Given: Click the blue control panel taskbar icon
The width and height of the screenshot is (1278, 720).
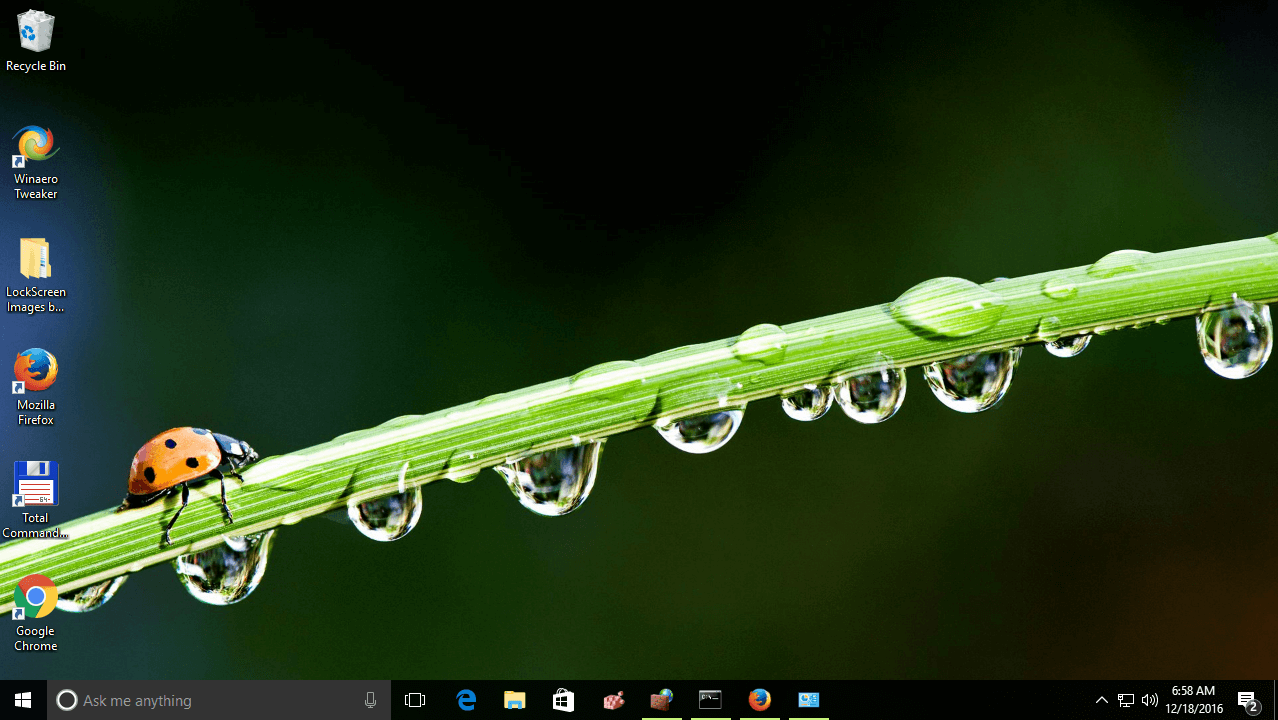Looking at the screenshot, I should coord(808,700).
